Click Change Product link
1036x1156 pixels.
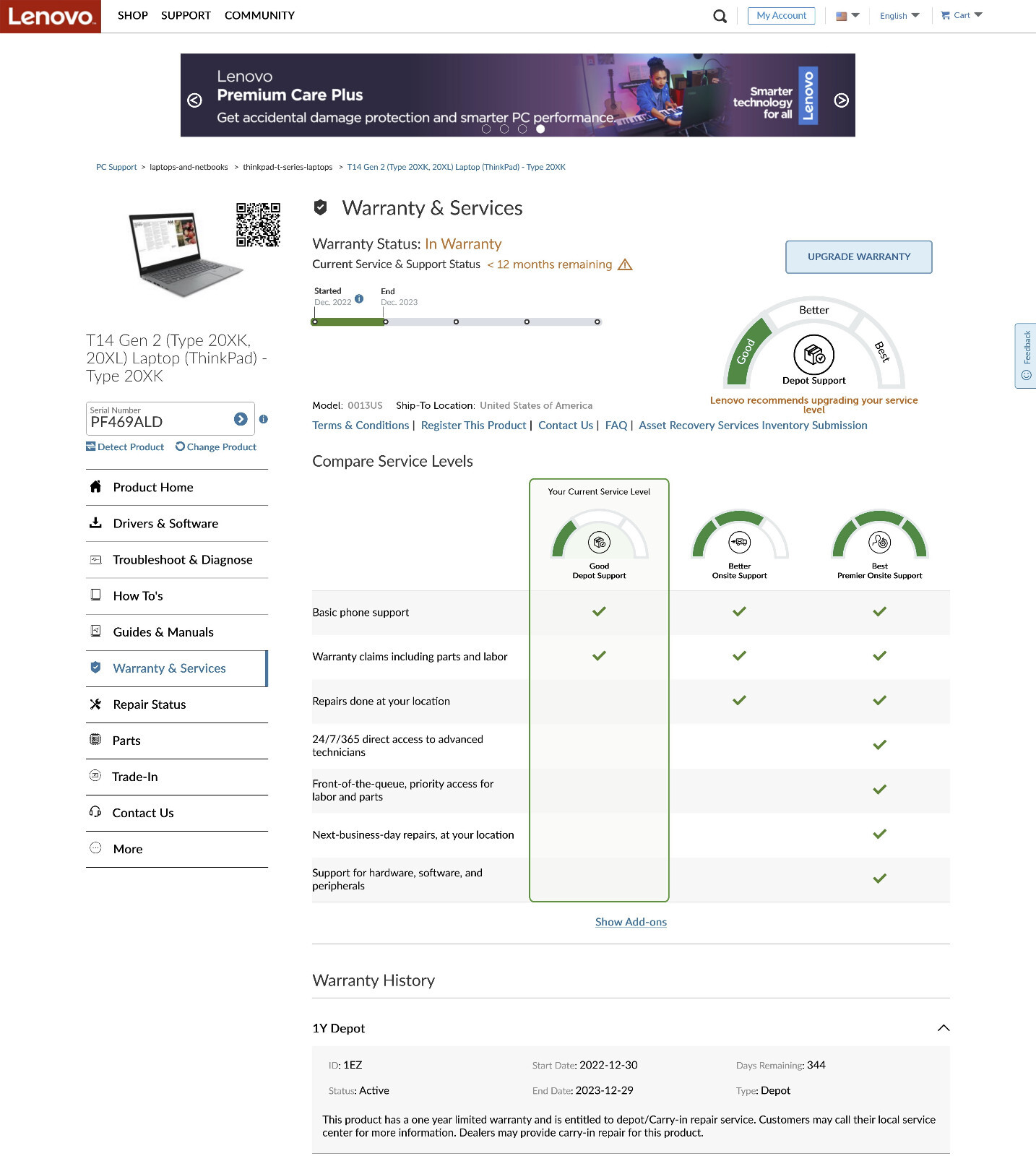216,447
